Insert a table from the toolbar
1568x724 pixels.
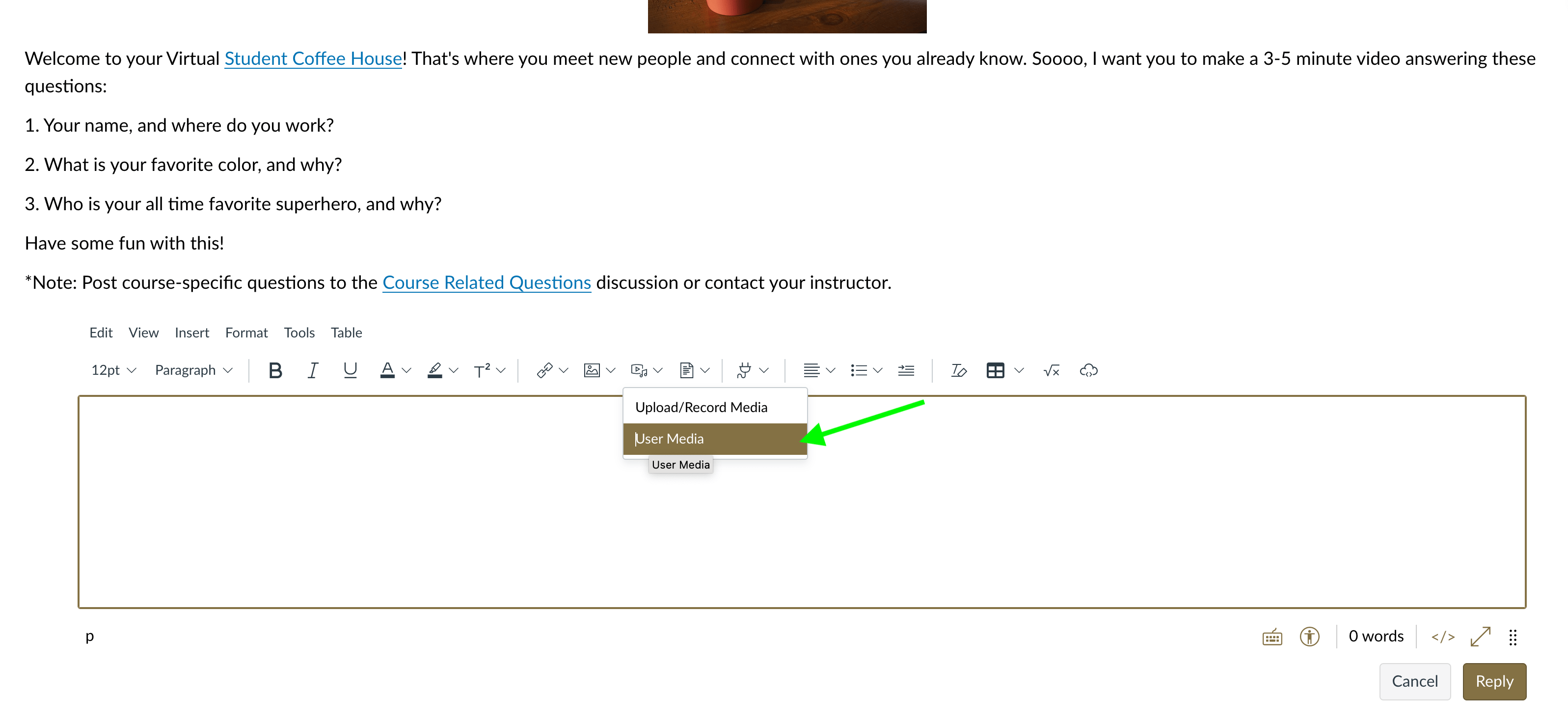click(x=997, y=369)
